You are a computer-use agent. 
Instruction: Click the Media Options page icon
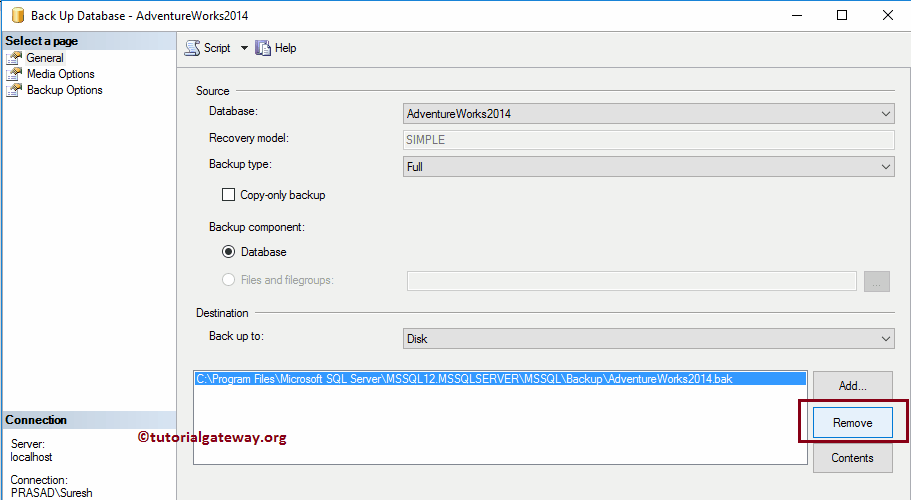pyautogui.click(x=14, y=74)
